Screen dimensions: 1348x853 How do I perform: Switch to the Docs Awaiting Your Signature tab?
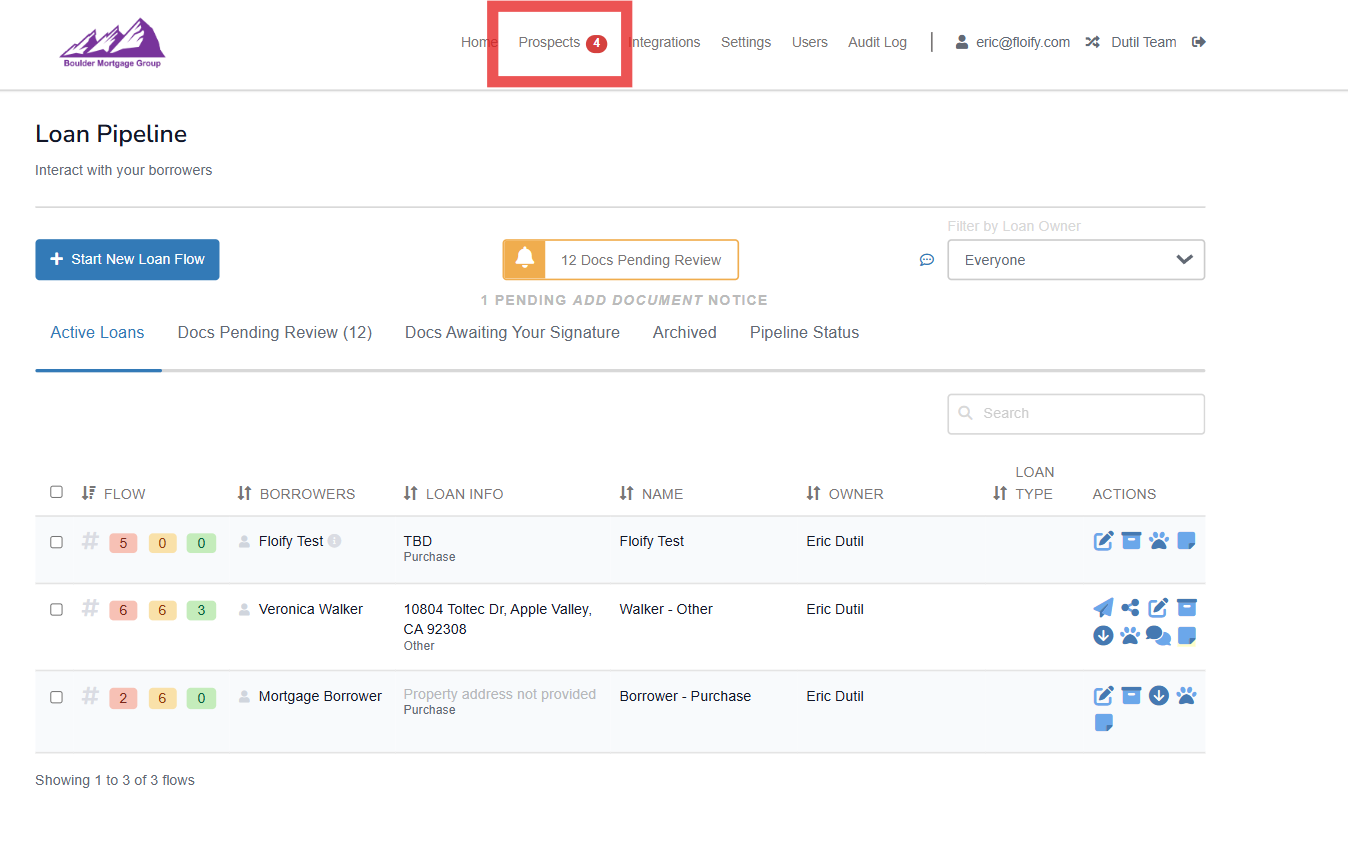(x=512, y=333)
